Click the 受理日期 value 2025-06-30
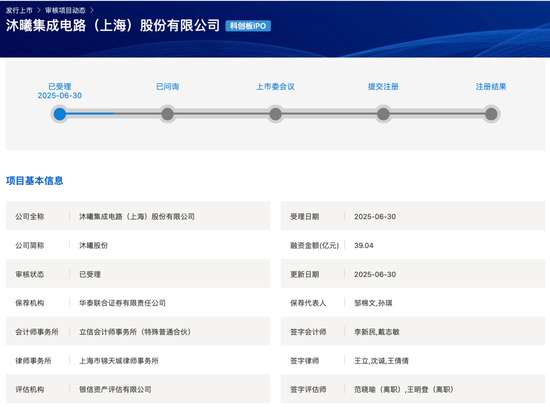The height and width of the screenshot is (407, 550). click(x=375, y=216)
